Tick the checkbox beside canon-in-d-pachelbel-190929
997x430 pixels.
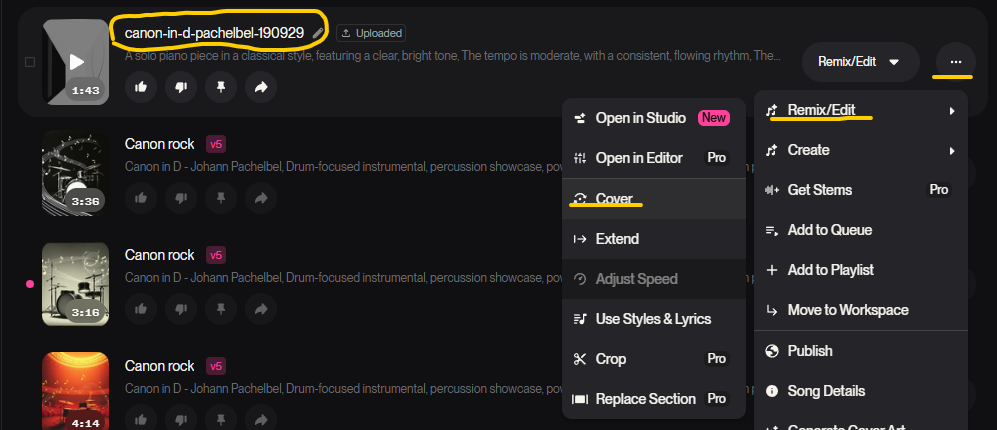pyautogui.click(x=30, y=62)
